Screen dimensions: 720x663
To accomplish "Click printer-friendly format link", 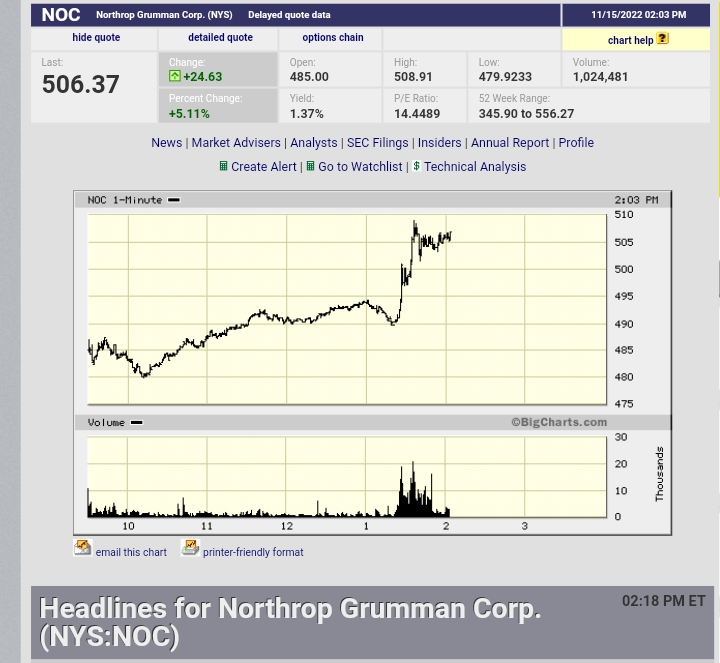I will coord(253,552).
